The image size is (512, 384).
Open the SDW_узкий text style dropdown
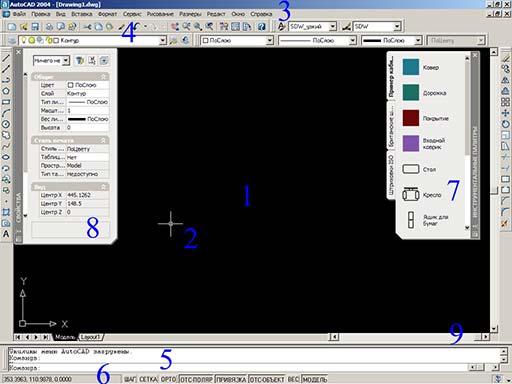[x=332, y=26]
